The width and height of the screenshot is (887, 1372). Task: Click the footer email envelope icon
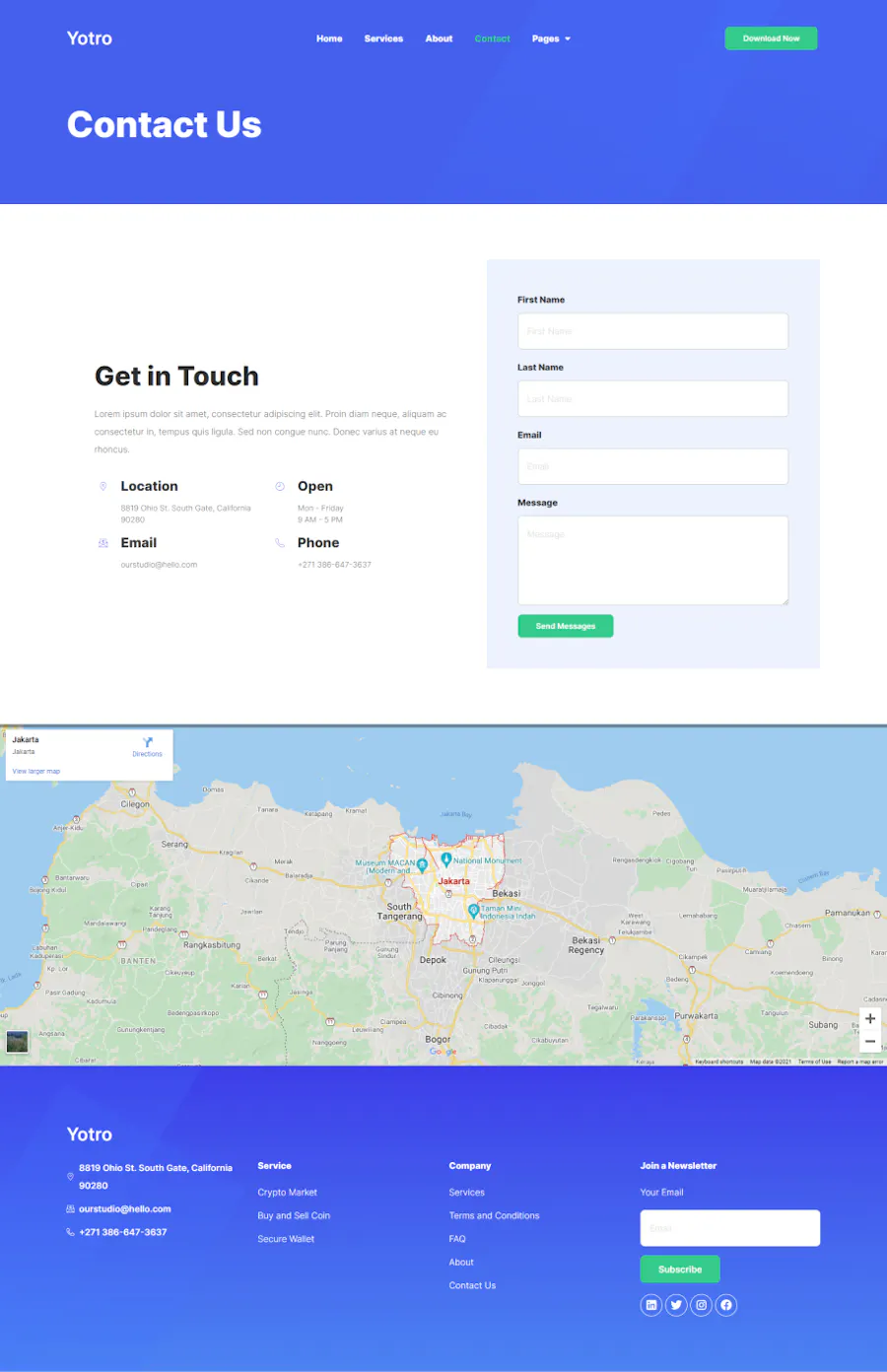70,1209
